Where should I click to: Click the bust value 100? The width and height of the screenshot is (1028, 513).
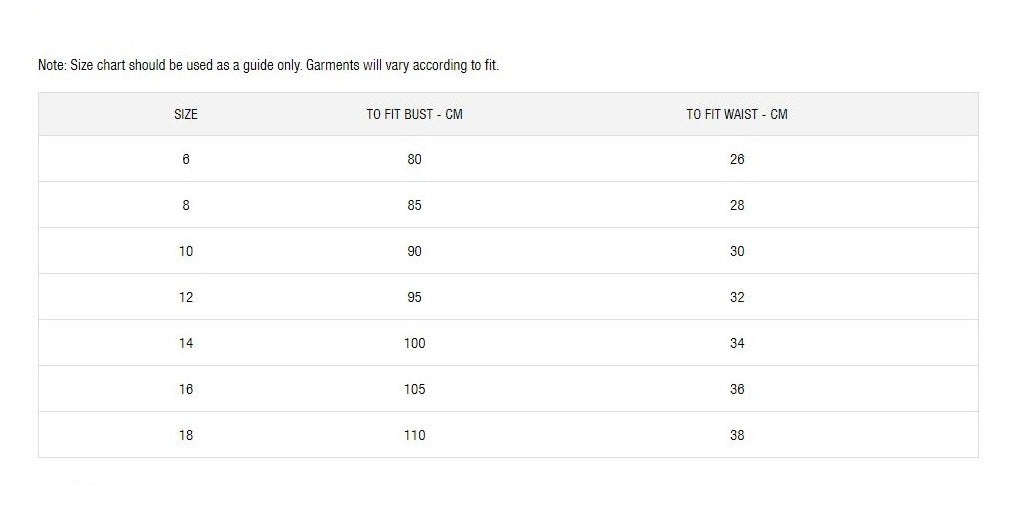(414, 343)
